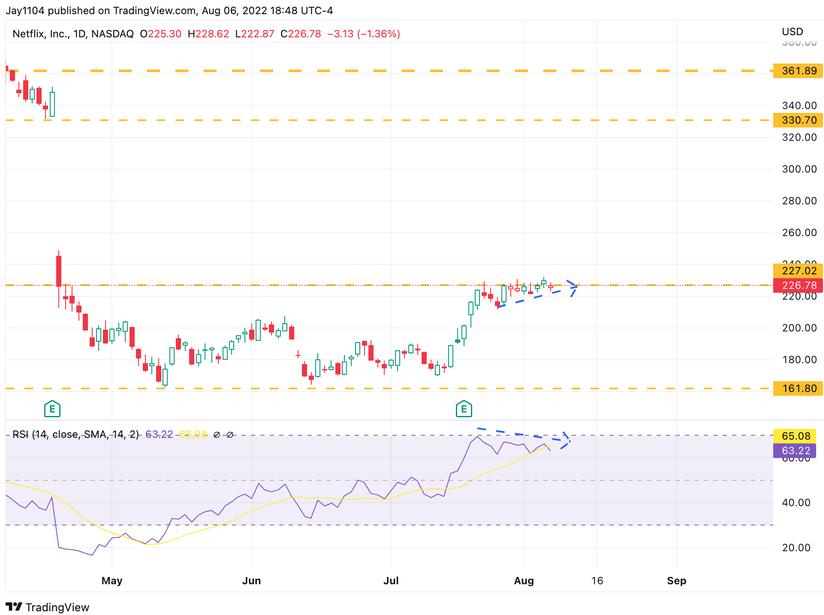
Task: Click the earnings E marker in July
Action: click(464, 408)
